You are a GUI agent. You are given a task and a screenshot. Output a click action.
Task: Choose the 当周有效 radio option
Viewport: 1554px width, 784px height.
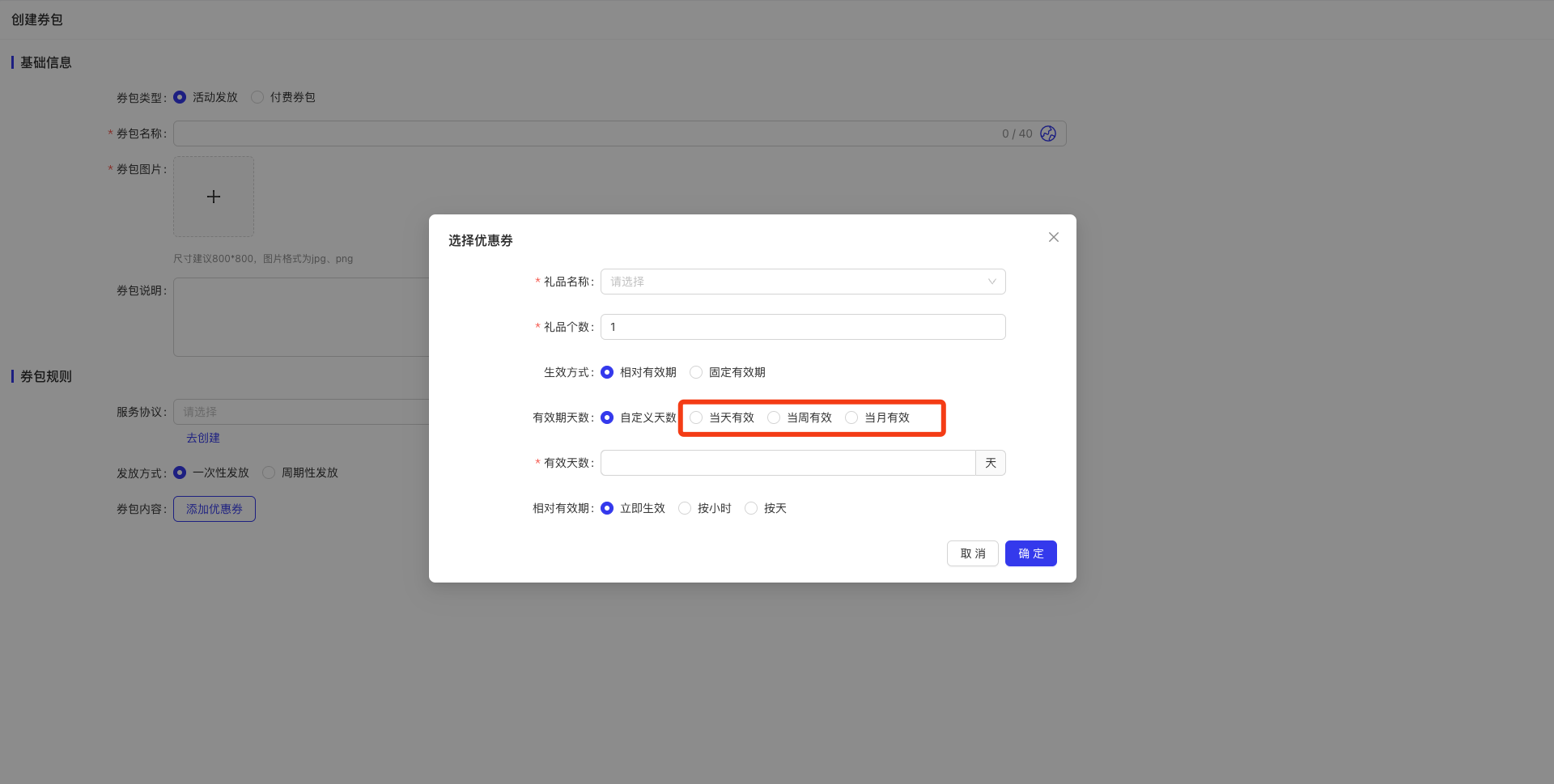(774, 417)
